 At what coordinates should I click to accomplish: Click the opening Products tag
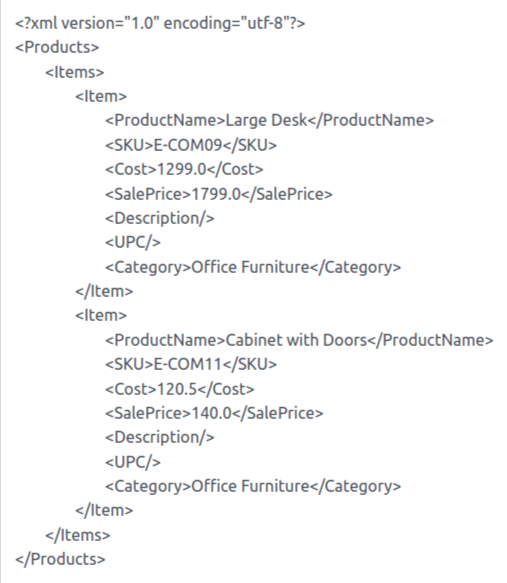[x=57, y=47]
